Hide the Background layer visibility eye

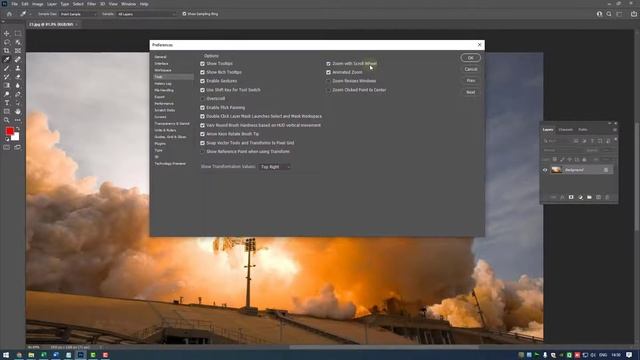[x=545, y=170]
